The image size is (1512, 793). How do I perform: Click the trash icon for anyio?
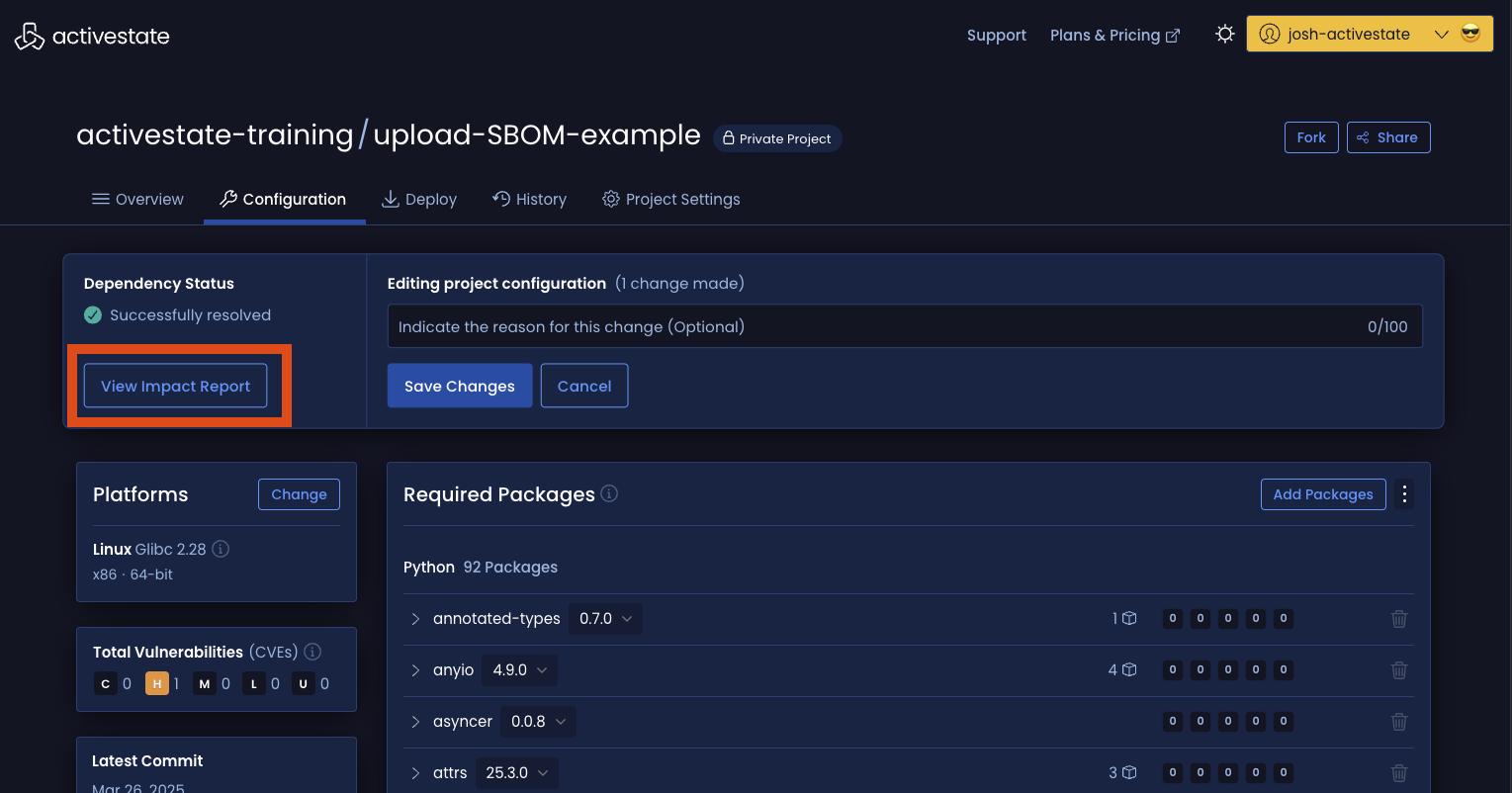pos(1398,670)
